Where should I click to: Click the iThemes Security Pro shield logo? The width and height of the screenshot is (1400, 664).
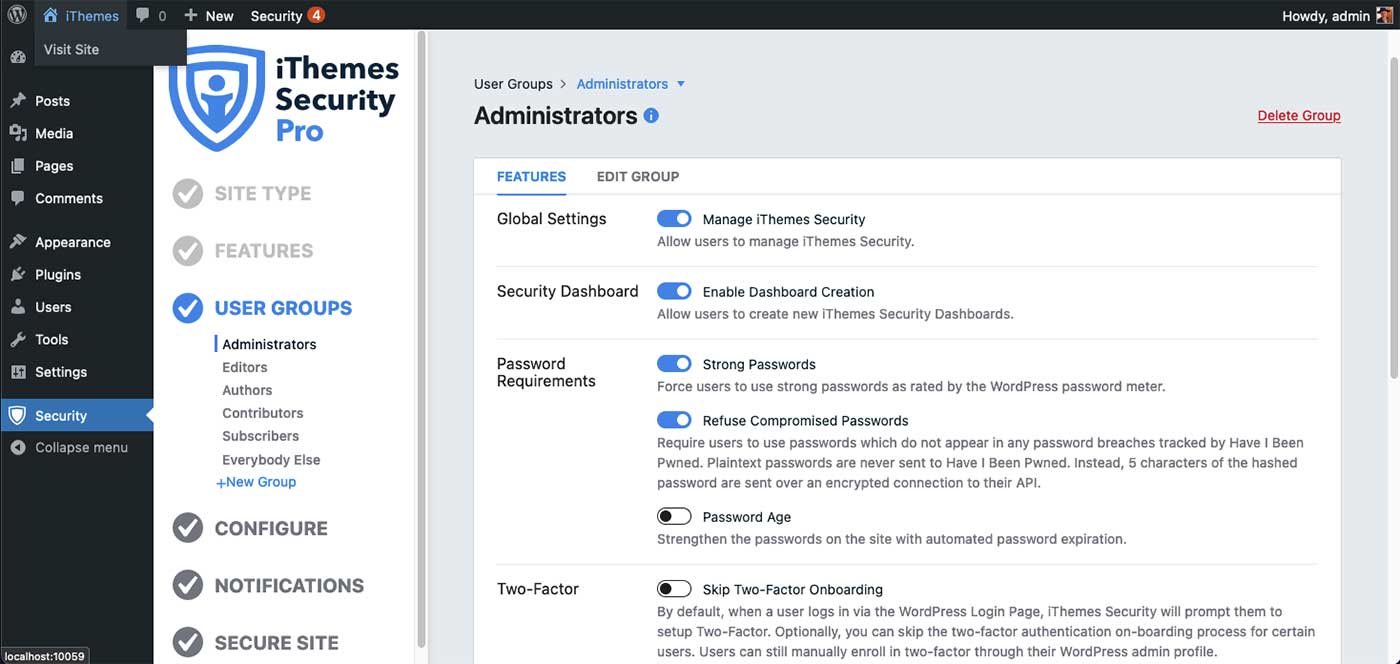[216, 97]
